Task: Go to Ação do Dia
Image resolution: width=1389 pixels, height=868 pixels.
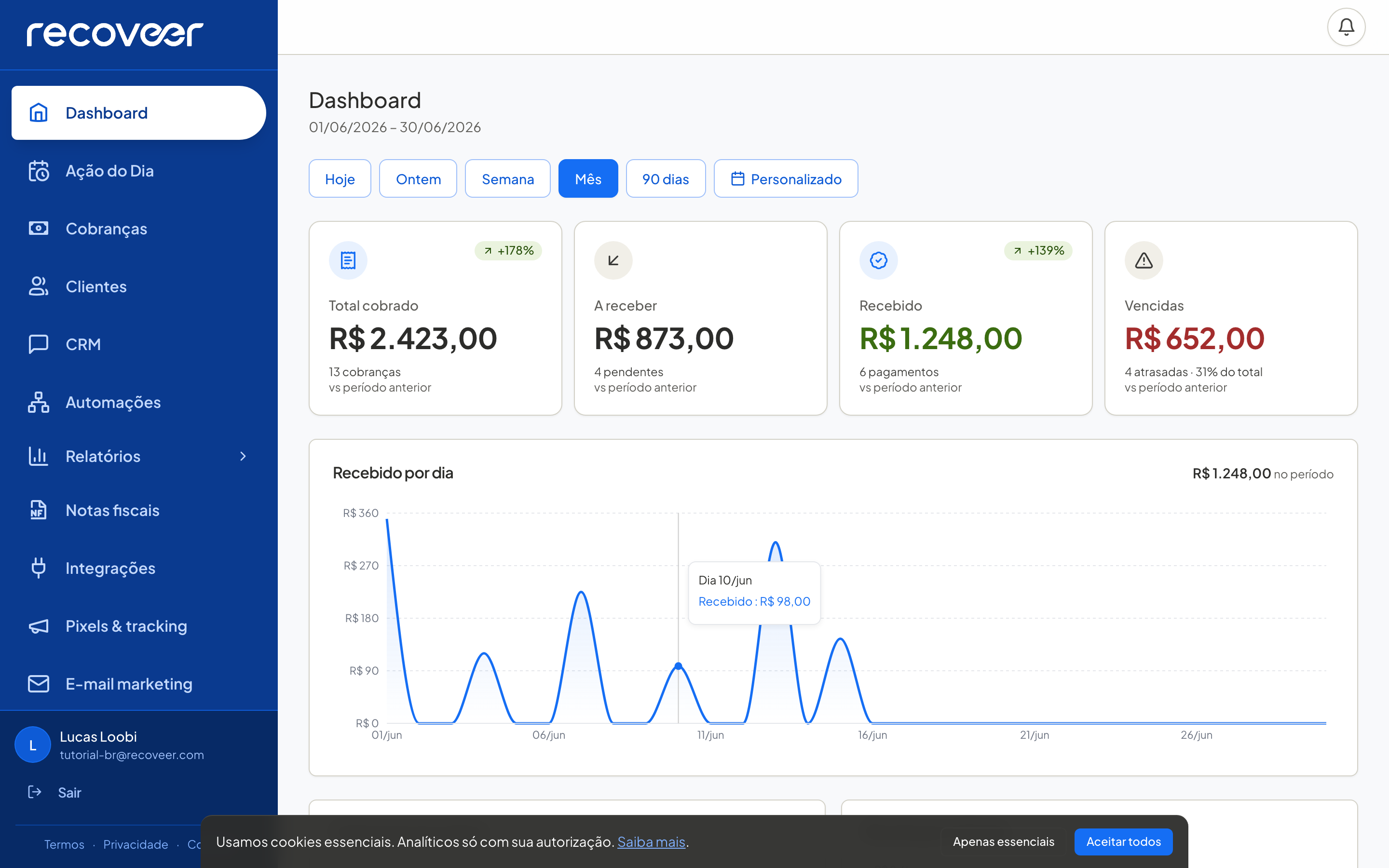Action: [x=138, y=171]
